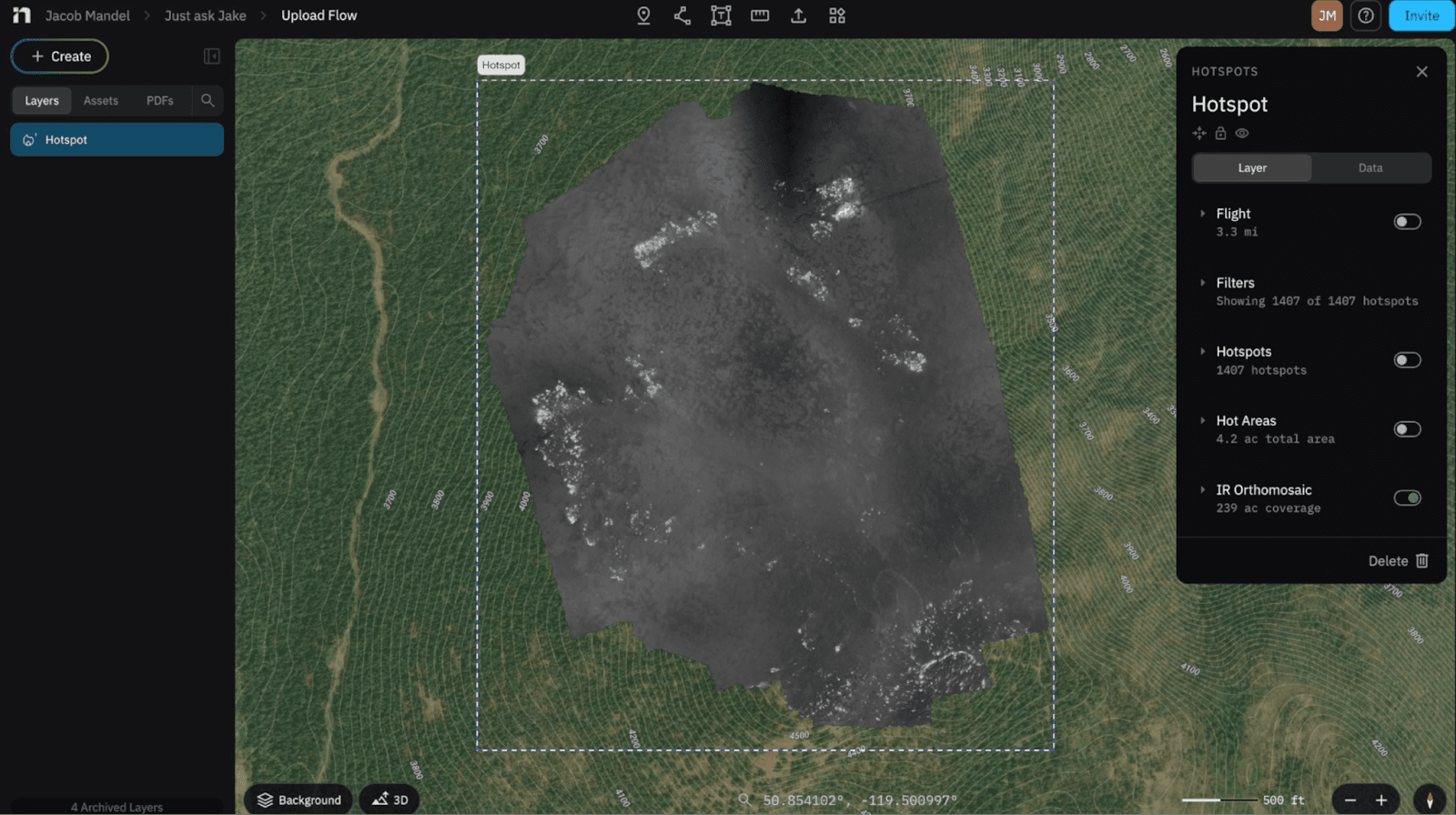Image resolution: width=1456 pixels, height=815 pixels.
Task: Open the help question mark icon
Action: click(1366, 15)
